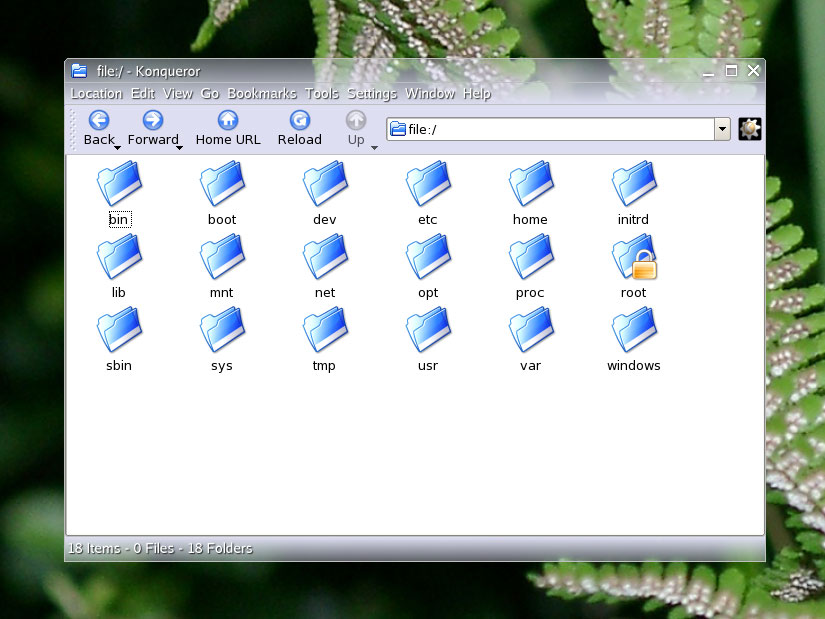Select the var folder icon
The image size is (825, 619).
click(531, 330)
